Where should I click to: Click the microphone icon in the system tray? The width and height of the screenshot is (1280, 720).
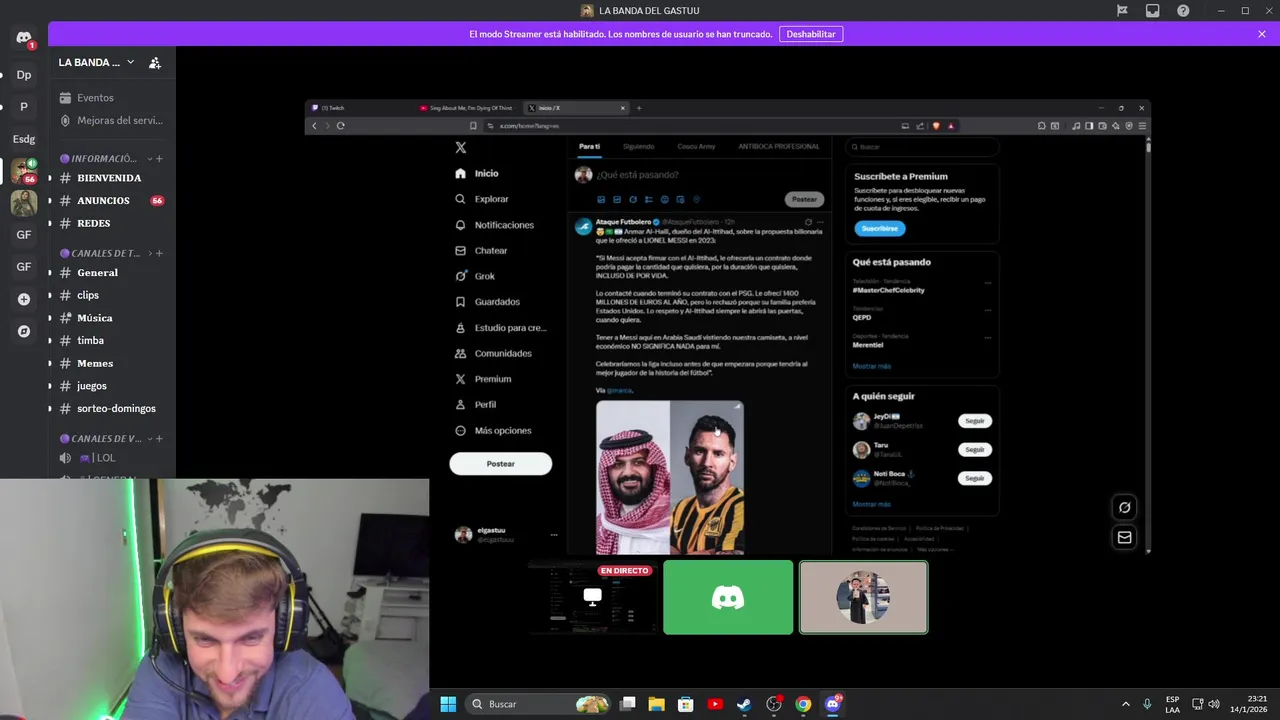pos(1147,704)
